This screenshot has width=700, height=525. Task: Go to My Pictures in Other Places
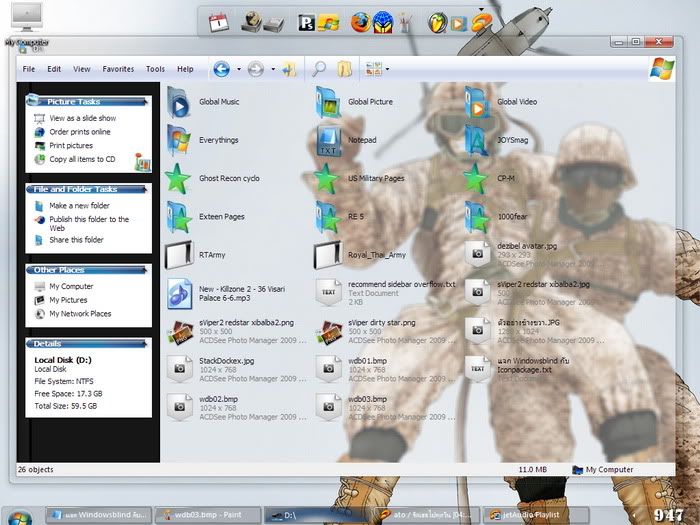click(68, 300)
